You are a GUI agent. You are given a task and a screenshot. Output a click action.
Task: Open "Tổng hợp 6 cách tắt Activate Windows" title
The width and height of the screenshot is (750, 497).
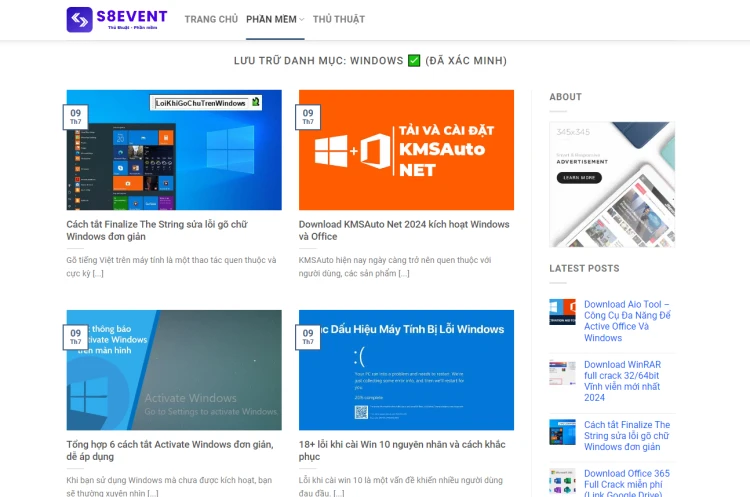tap(167, 450)
